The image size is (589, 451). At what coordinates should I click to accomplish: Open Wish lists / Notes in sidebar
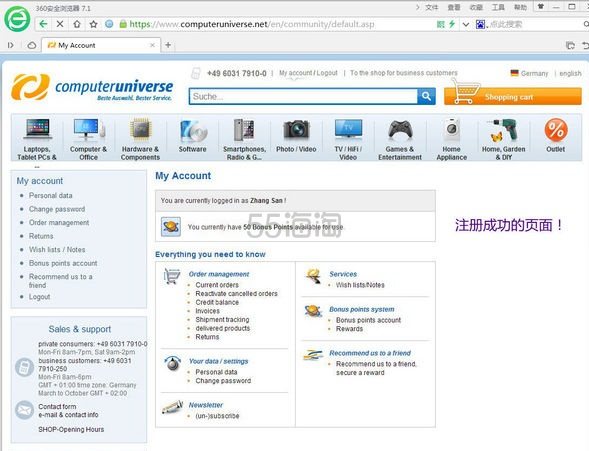57,250
